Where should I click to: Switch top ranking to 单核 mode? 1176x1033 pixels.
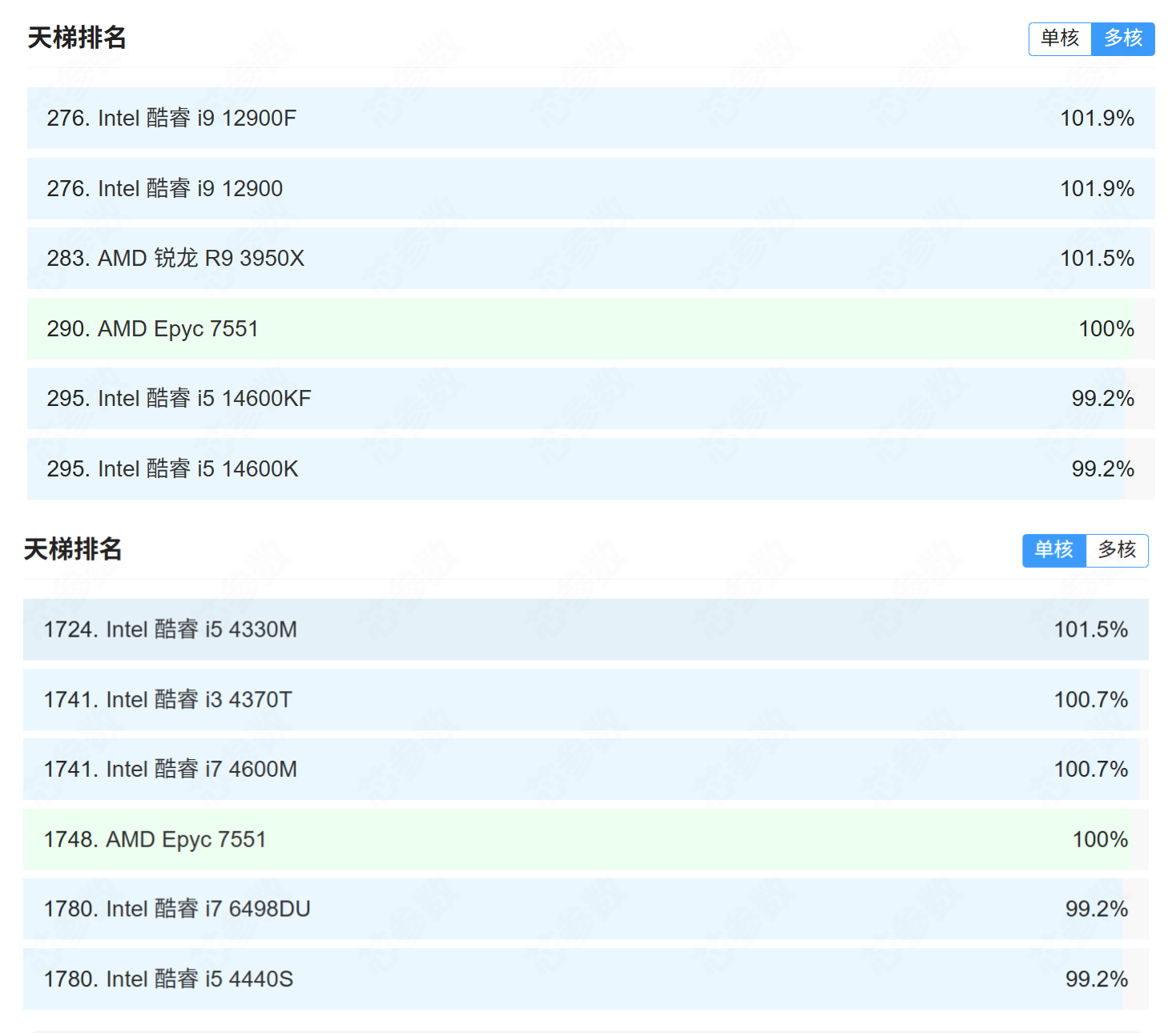(1060, 38)
